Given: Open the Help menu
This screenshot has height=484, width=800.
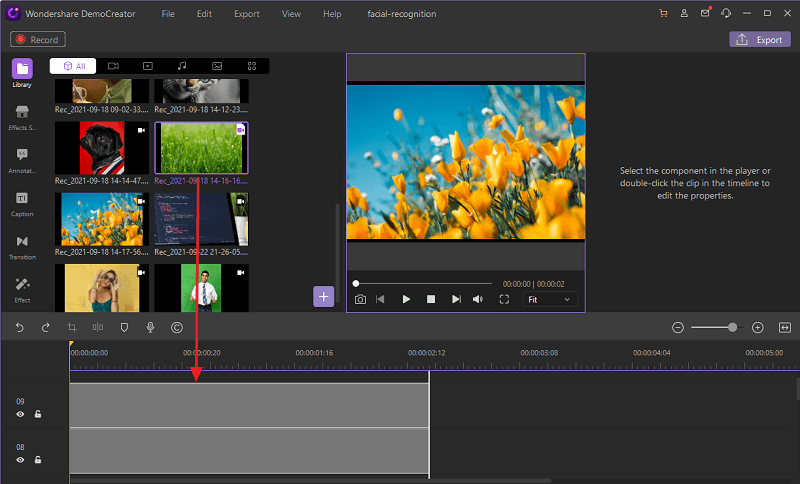Looking at the screenshot, I should [332, 14].
